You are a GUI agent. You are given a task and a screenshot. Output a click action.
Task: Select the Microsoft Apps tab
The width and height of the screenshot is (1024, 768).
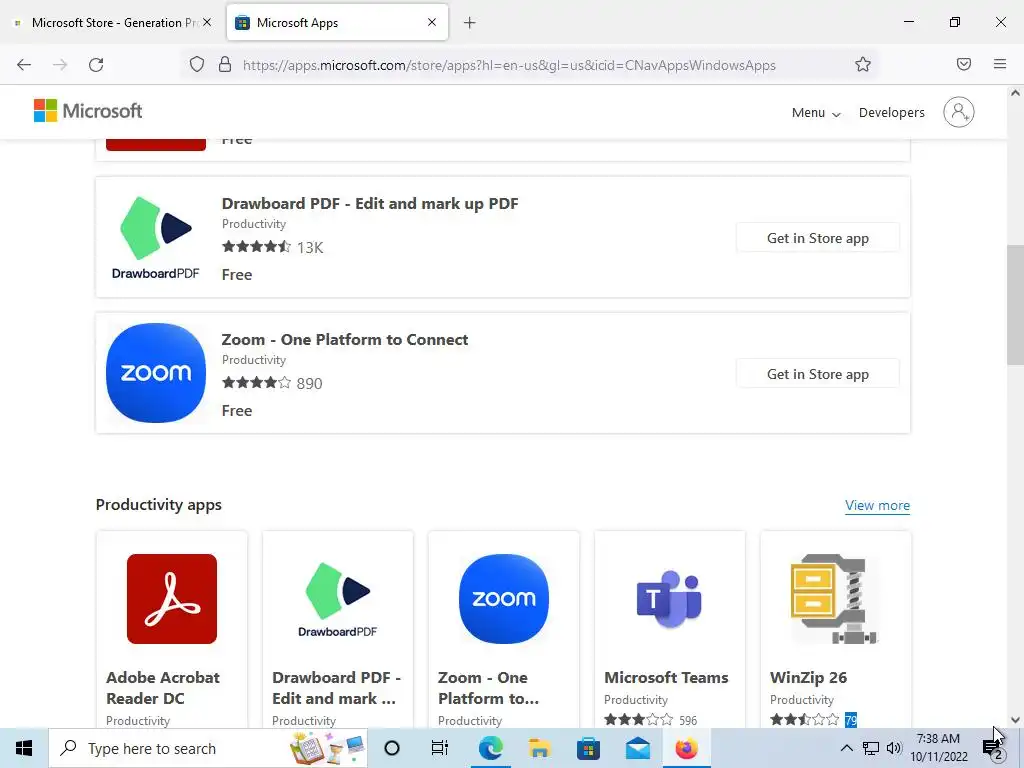coord(338,23)
